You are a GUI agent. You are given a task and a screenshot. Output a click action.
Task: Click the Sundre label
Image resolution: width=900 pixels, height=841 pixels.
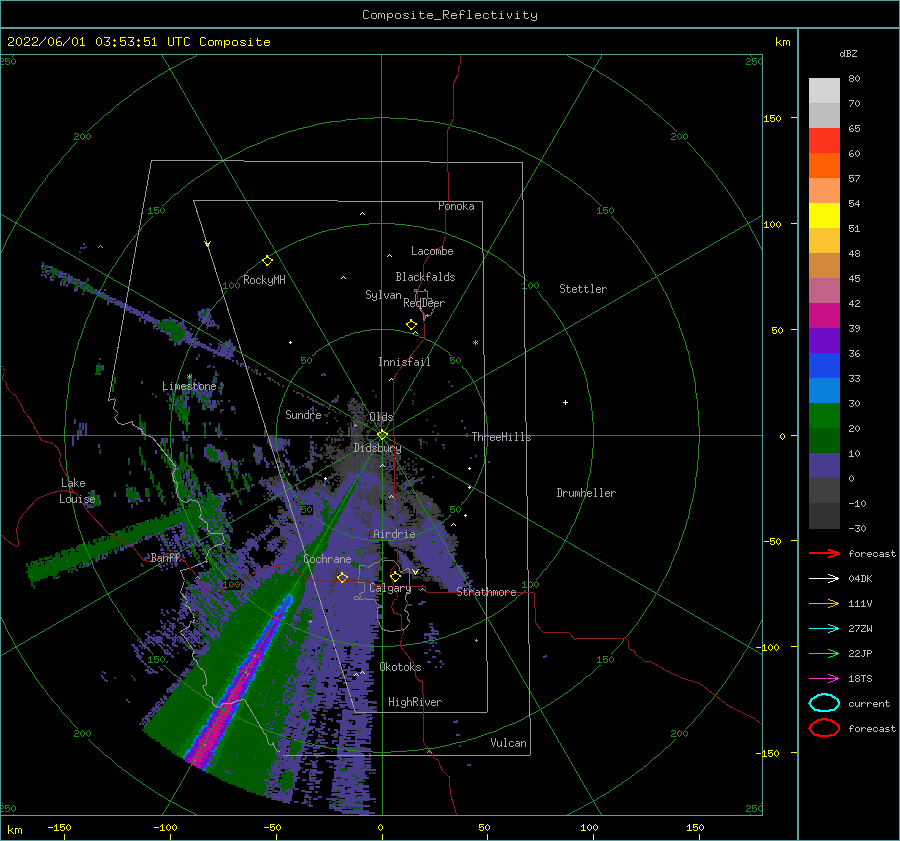[303, 414]
